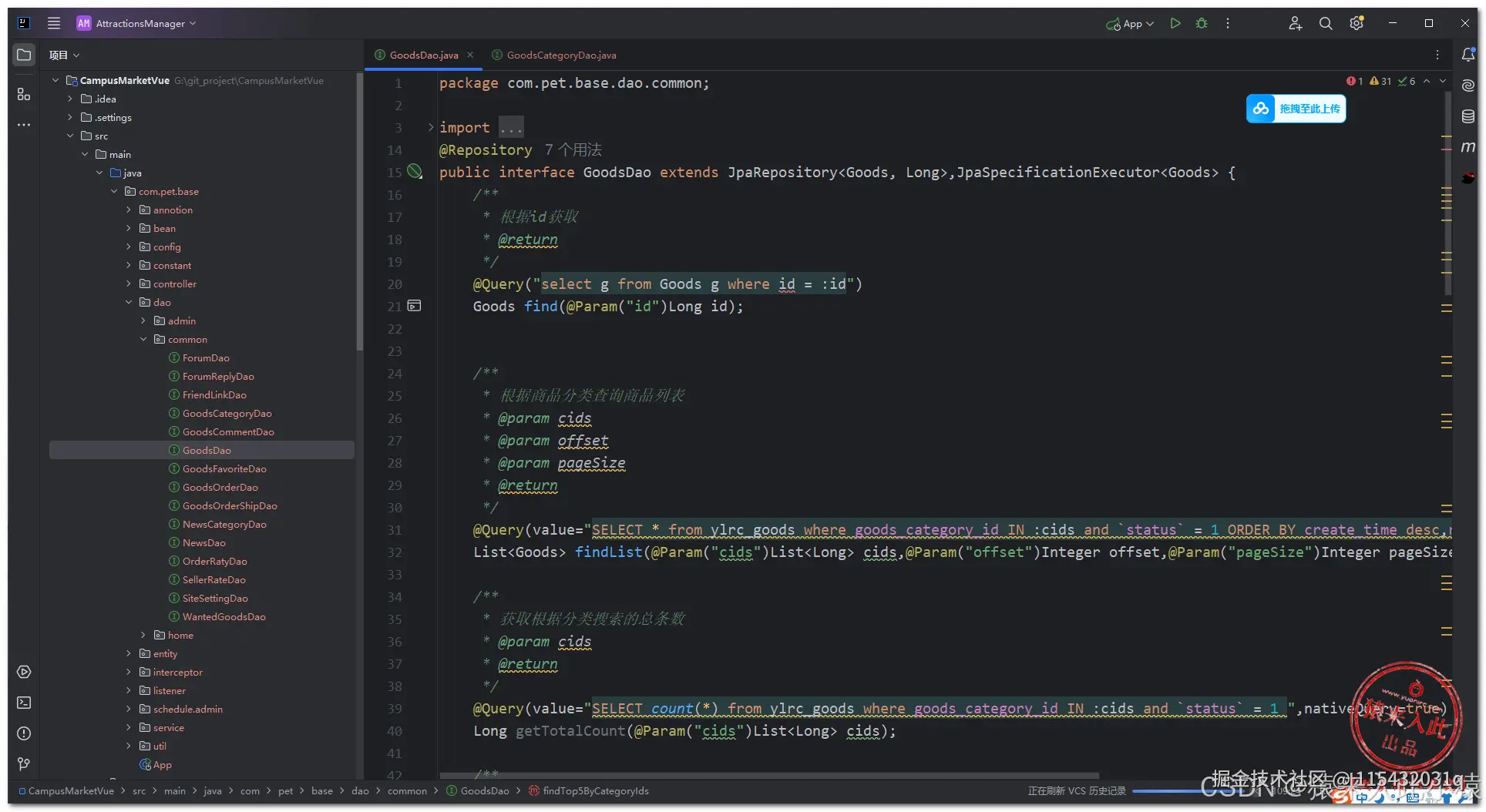This screenshot has width=1486, height=812.
Task: Open the AttractionsManager project dropdown
Action: click(137, 23)
